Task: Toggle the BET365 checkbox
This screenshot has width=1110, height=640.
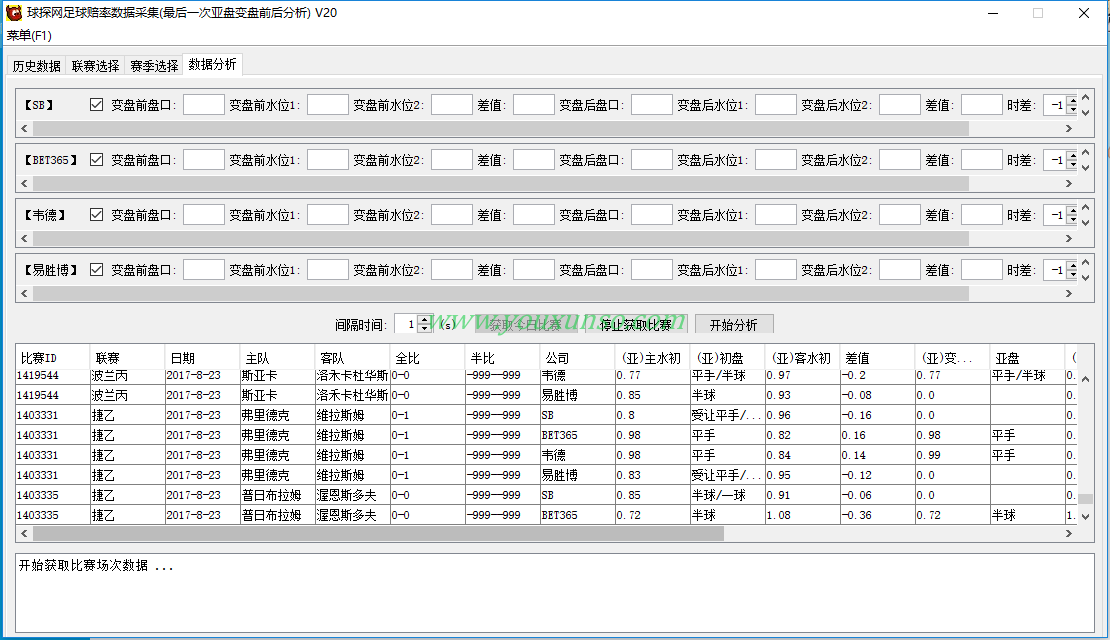Action: coord(97,160)
